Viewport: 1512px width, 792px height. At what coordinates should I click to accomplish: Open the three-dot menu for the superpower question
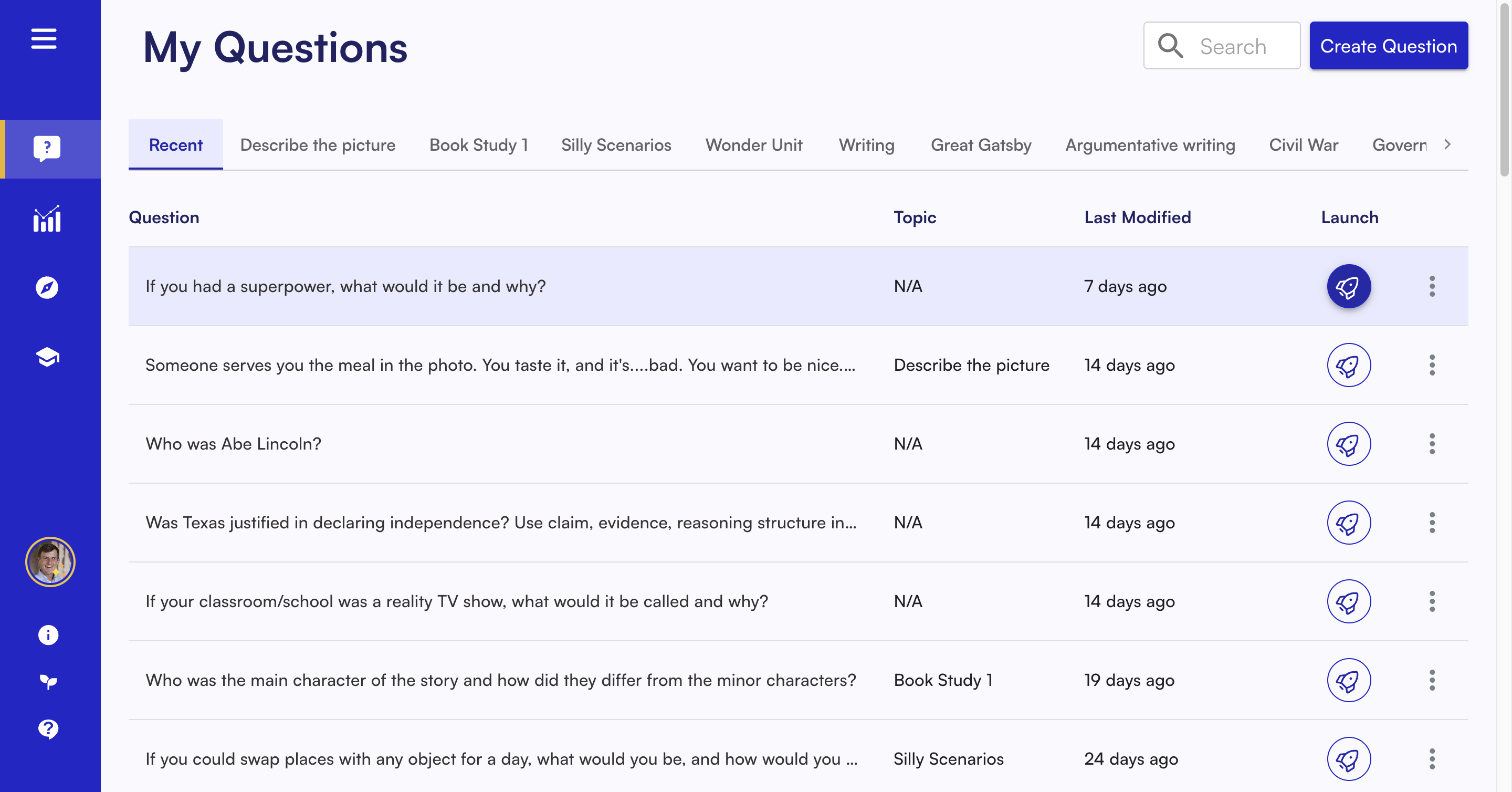1432,287
